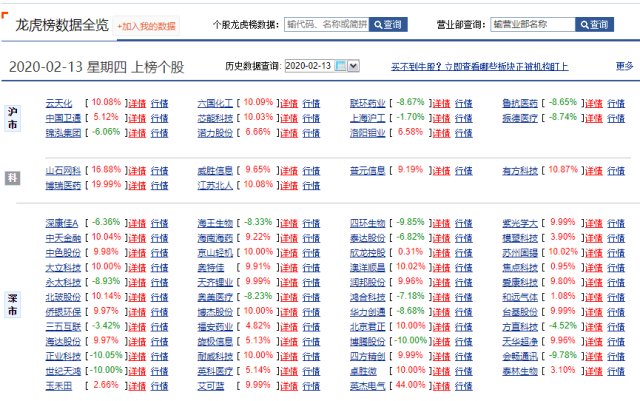
Task: Open the 山石网科 stock link
Action: point(63,171)
